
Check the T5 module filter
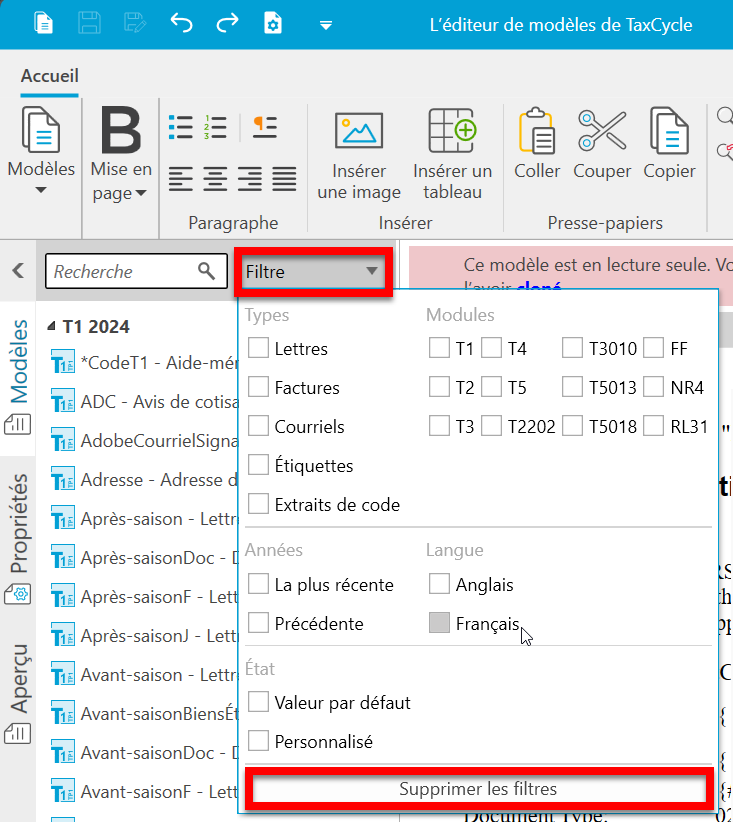(492, 387)
